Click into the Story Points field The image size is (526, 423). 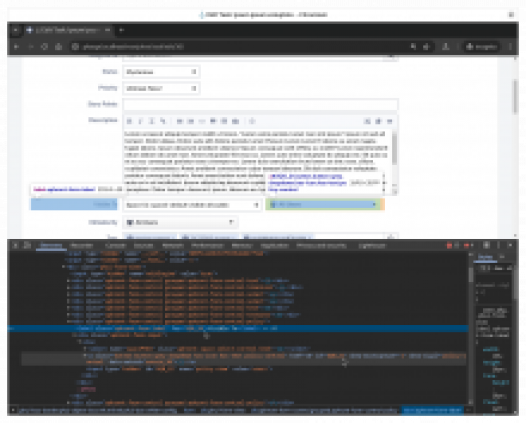(260, 104)
